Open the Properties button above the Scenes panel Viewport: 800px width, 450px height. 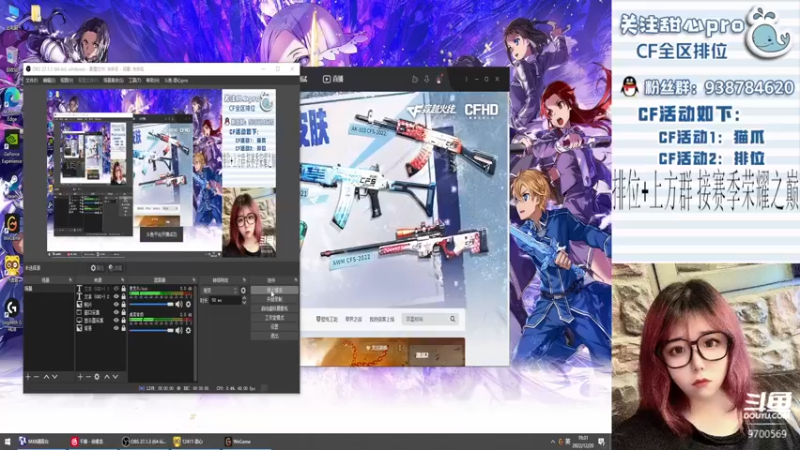tap(97, 268)
